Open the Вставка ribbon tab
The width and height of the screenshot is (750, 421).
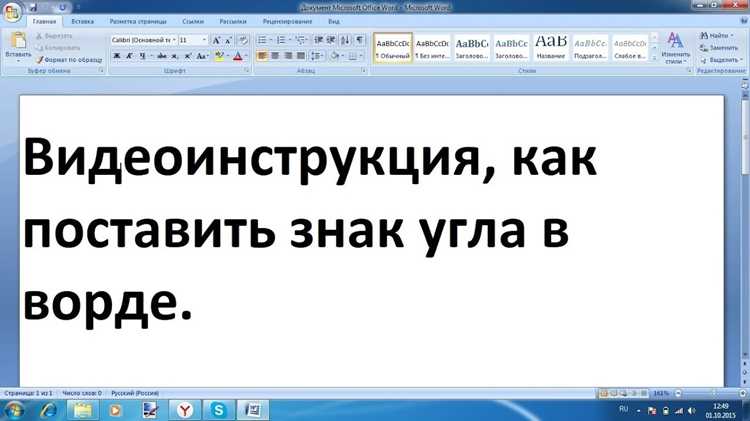[x=82, y=22]
